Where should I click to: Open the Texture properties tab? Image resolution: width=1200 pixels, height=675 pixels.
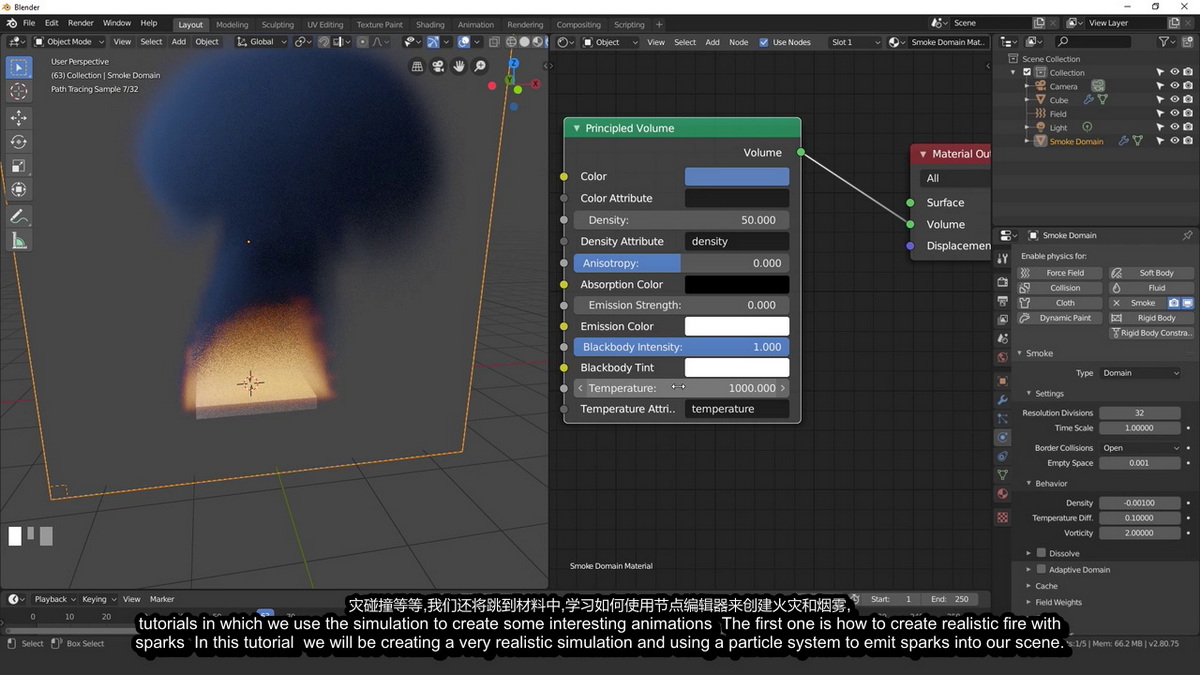point(1002,517)
